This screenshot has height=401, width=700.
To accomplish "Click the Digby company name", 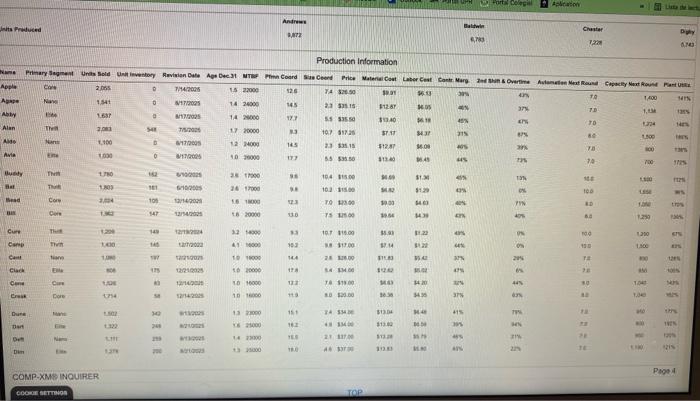I will coord(688,32).
